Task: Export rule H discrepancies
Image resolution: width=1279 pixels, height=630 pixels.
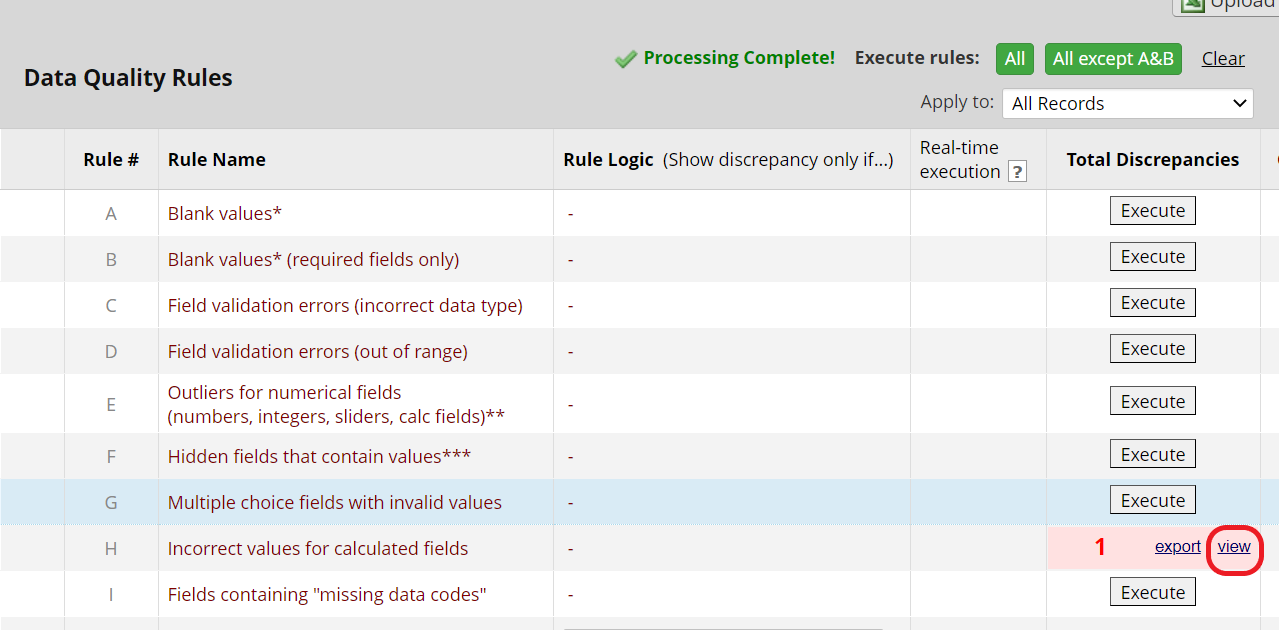Action: (x=1177, y=547)
